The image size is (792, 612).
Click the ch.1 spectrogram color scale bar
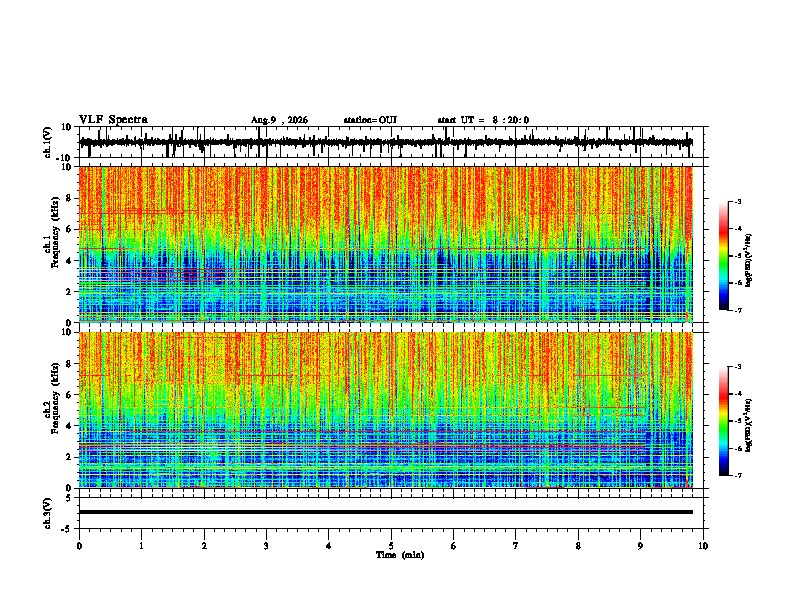pyautogui.click(x=724, y=256)
